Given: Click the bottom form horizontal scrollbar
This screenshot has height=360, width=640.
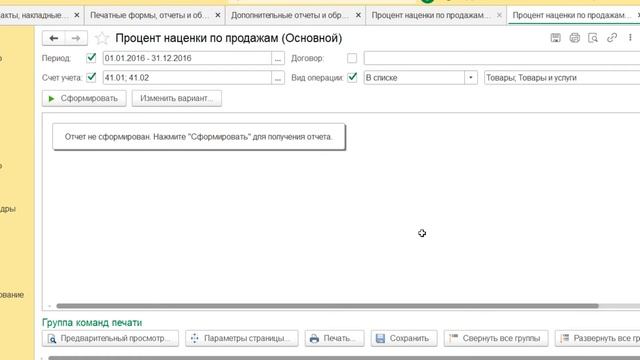Looking at the screenshot, I should (344, 358).
